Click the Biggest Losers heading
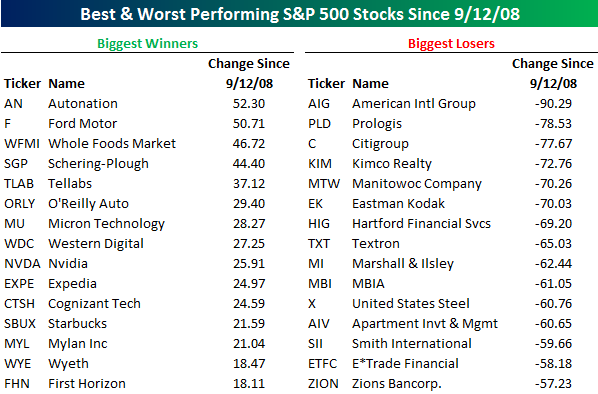Screen dimensions: 598x394 (451, 43)
